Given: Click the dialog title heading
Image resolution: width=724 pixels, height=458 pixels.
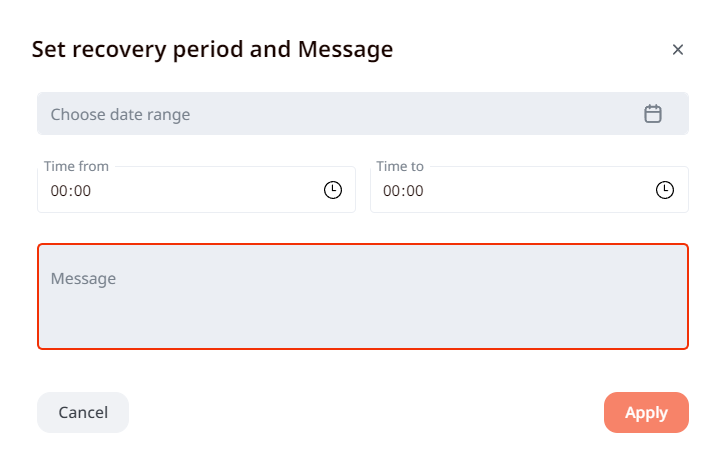Looking at the screenshot, I should (x=212, y=49).
